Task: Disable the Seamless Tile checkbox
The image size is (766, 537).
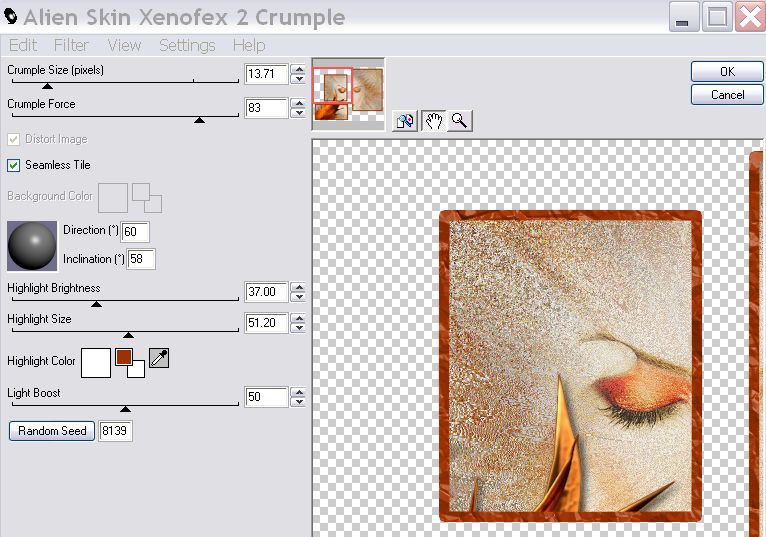Action: coord(14,165)
